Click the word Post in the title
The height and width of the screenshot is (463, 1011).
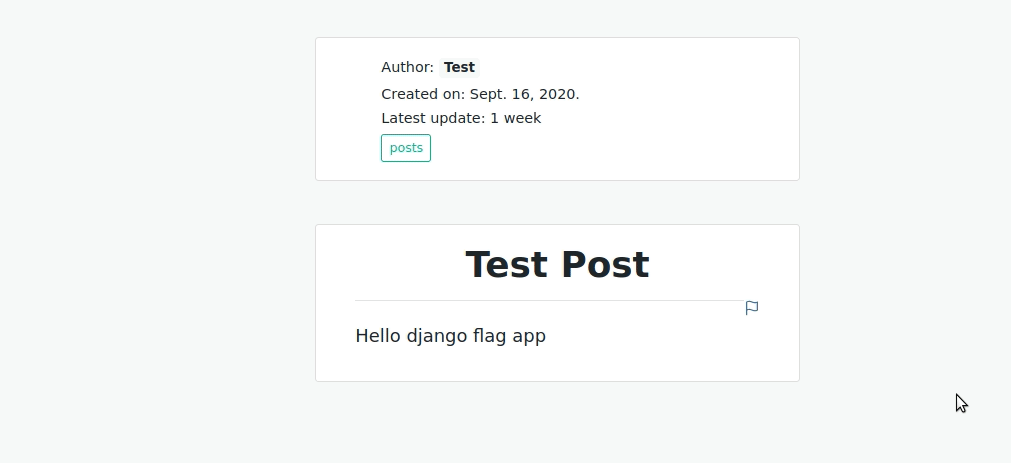pos(605,265)
